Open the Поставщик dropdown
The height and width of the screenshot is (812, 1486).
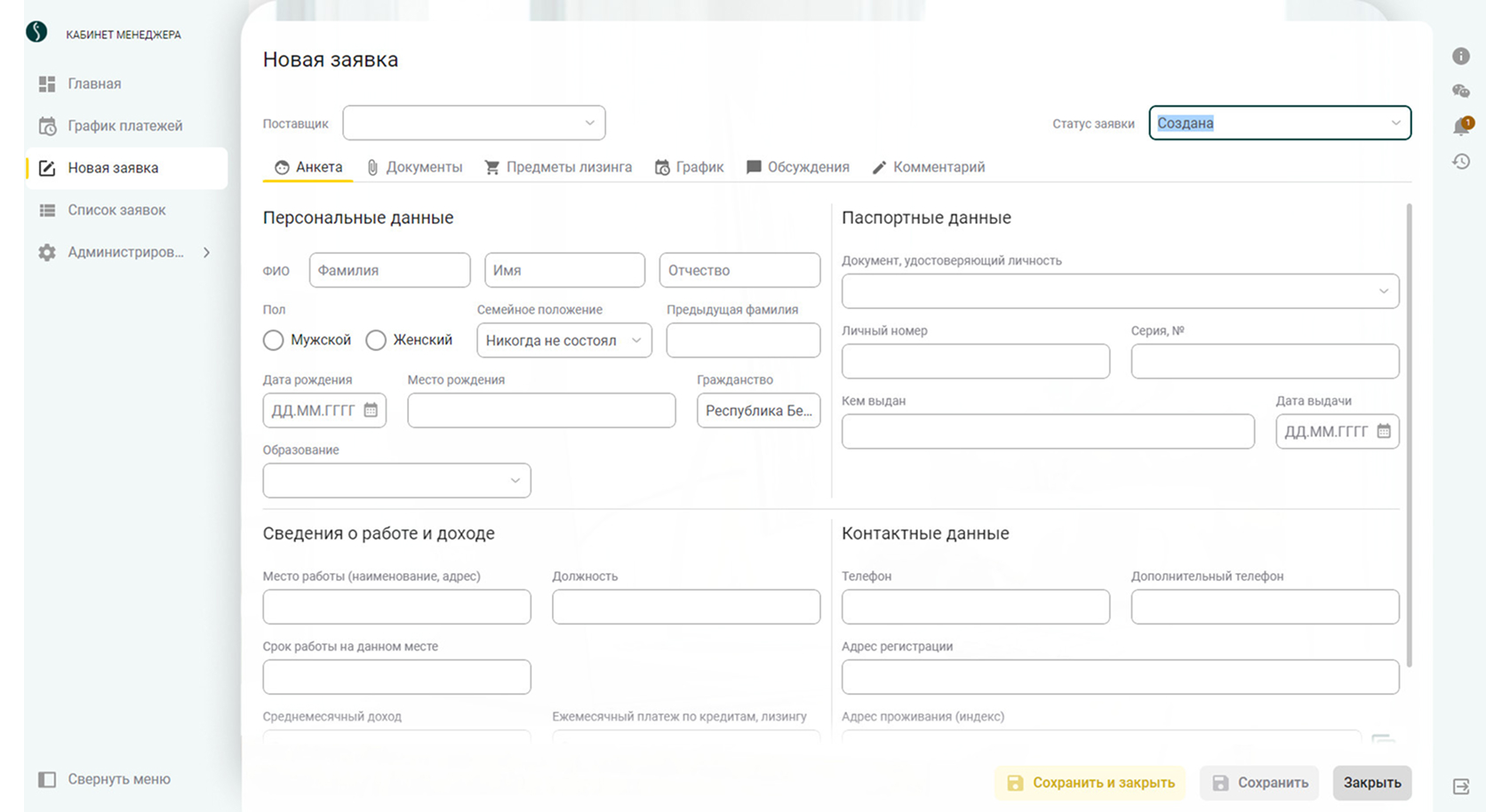pyautogui.click(x=474, y=123)
